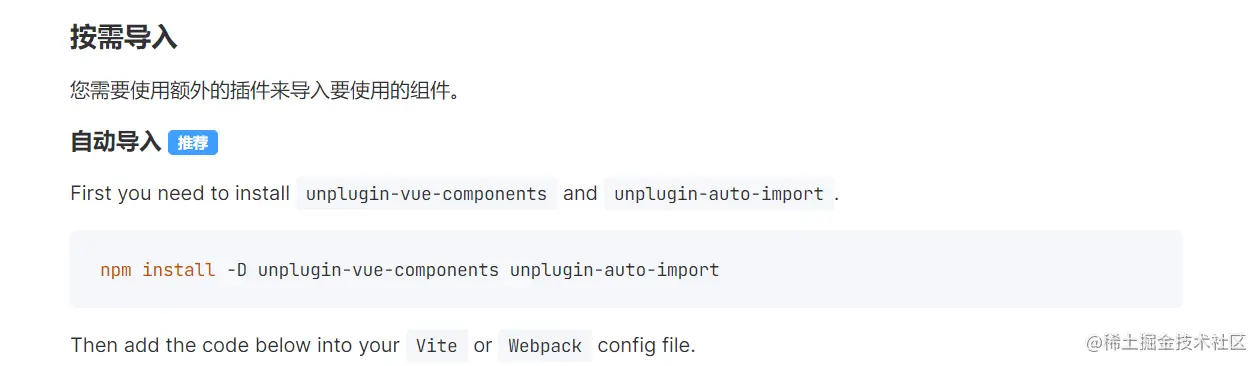
Task: Click the orange npm keyword in the code block
Action: pyautogui.click(x=116, y=270)
